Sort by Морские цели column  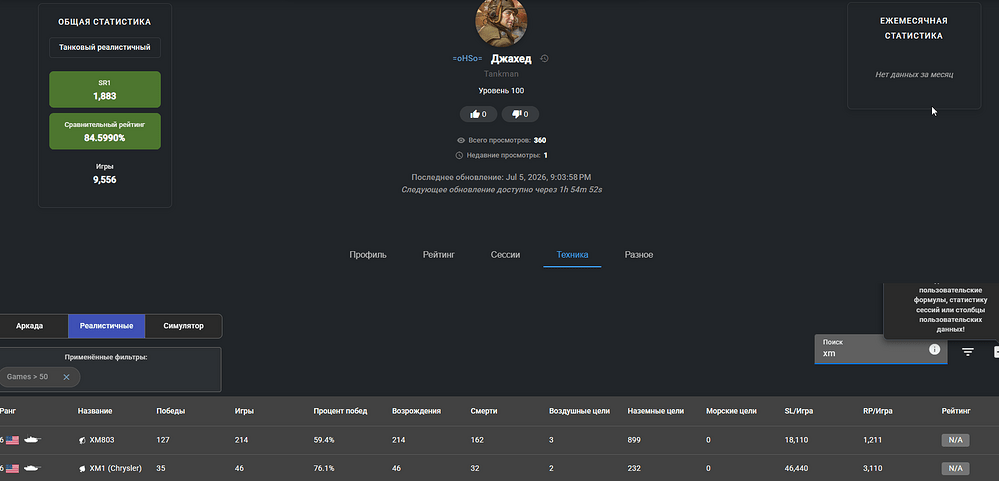[x=731, y=412]
